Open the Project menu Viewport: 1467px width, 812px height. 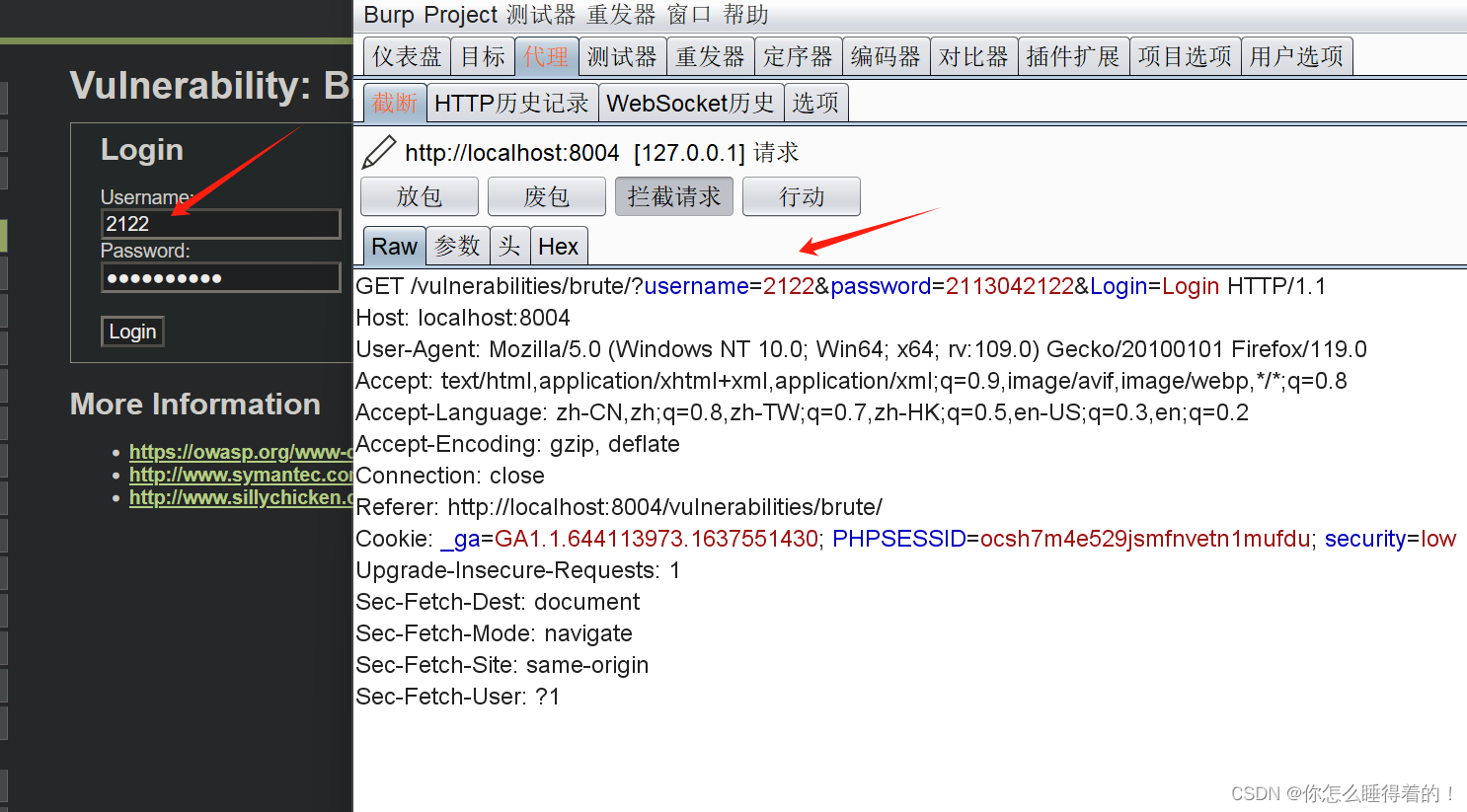click(x=460, y=15)
